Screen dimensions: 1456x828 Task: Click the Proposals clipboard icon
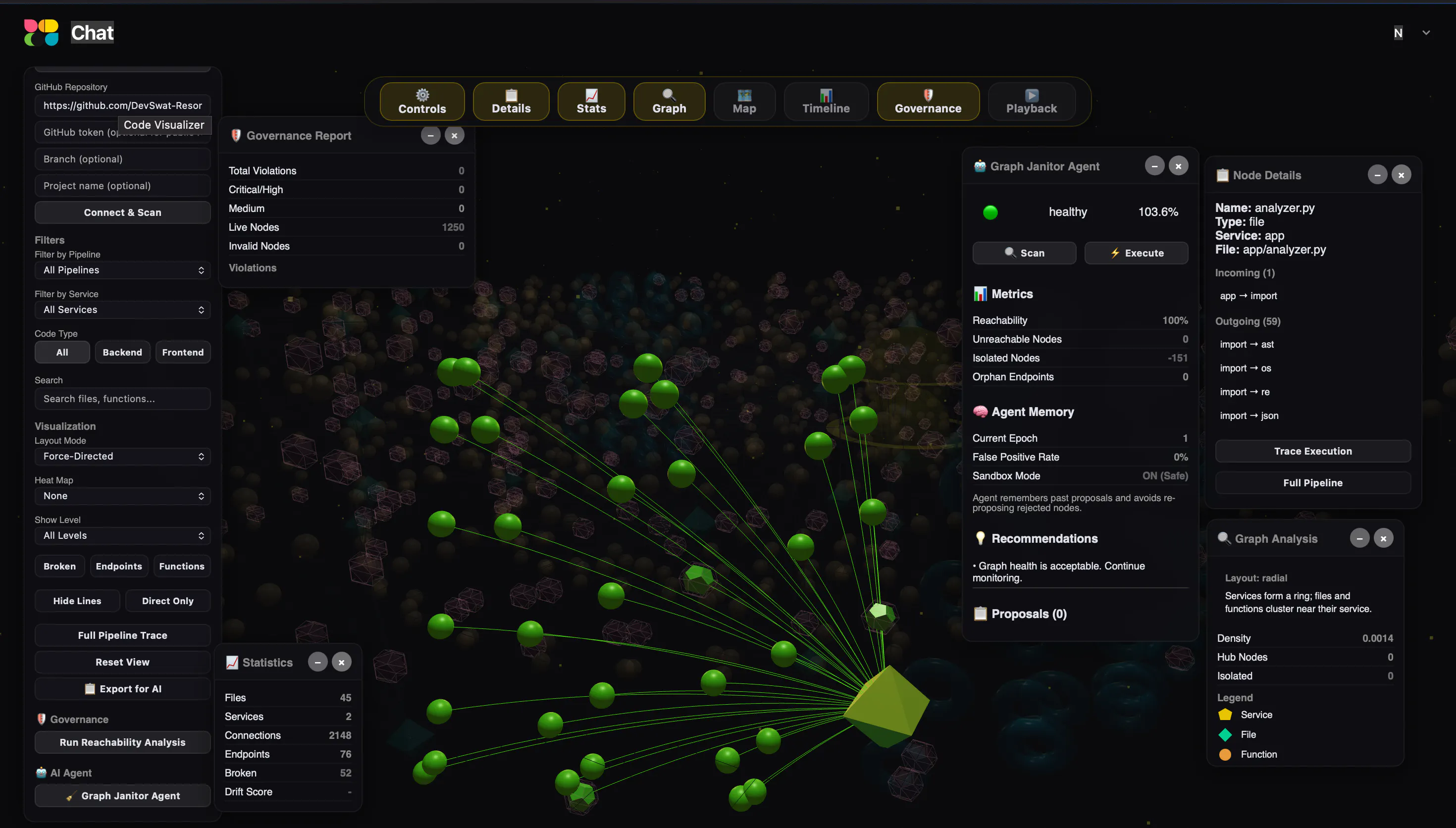point(980,614)
